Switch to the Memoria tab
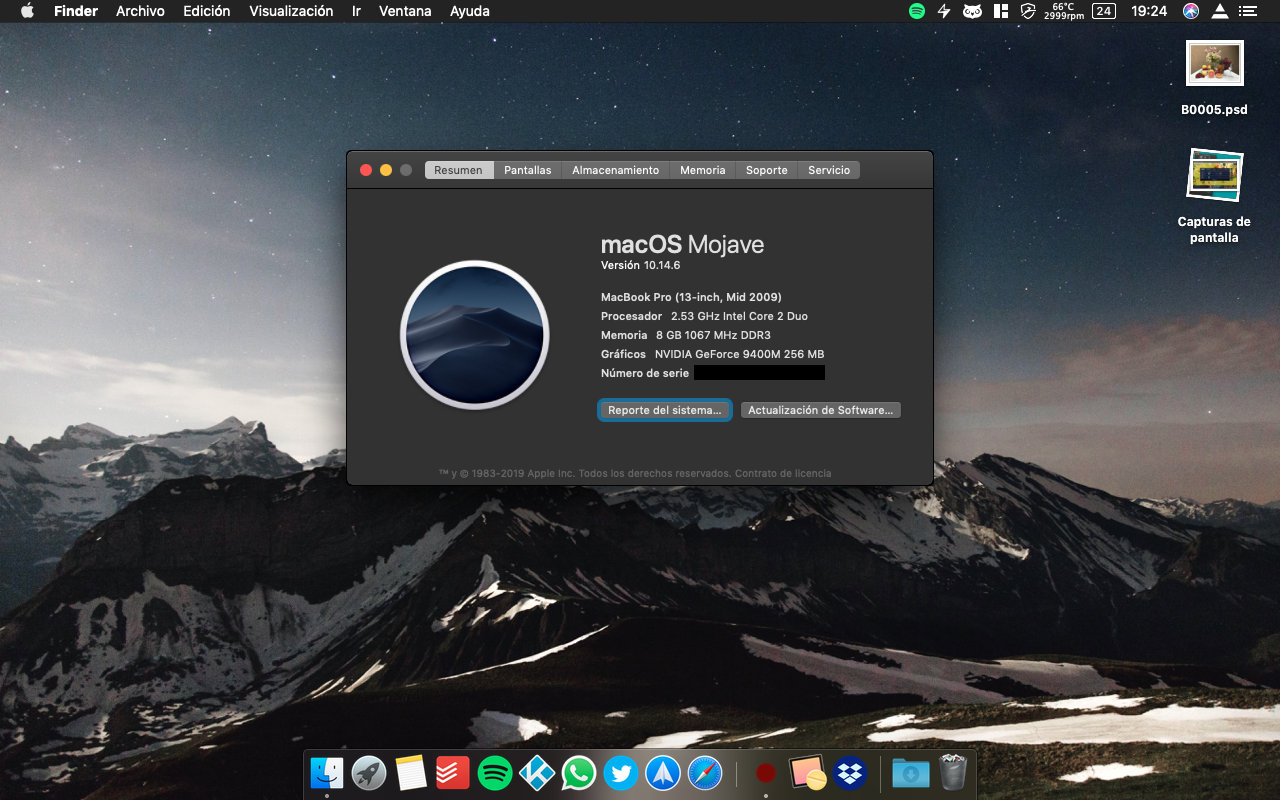Viewport: 1280px width, 800px height. (702, 170)
